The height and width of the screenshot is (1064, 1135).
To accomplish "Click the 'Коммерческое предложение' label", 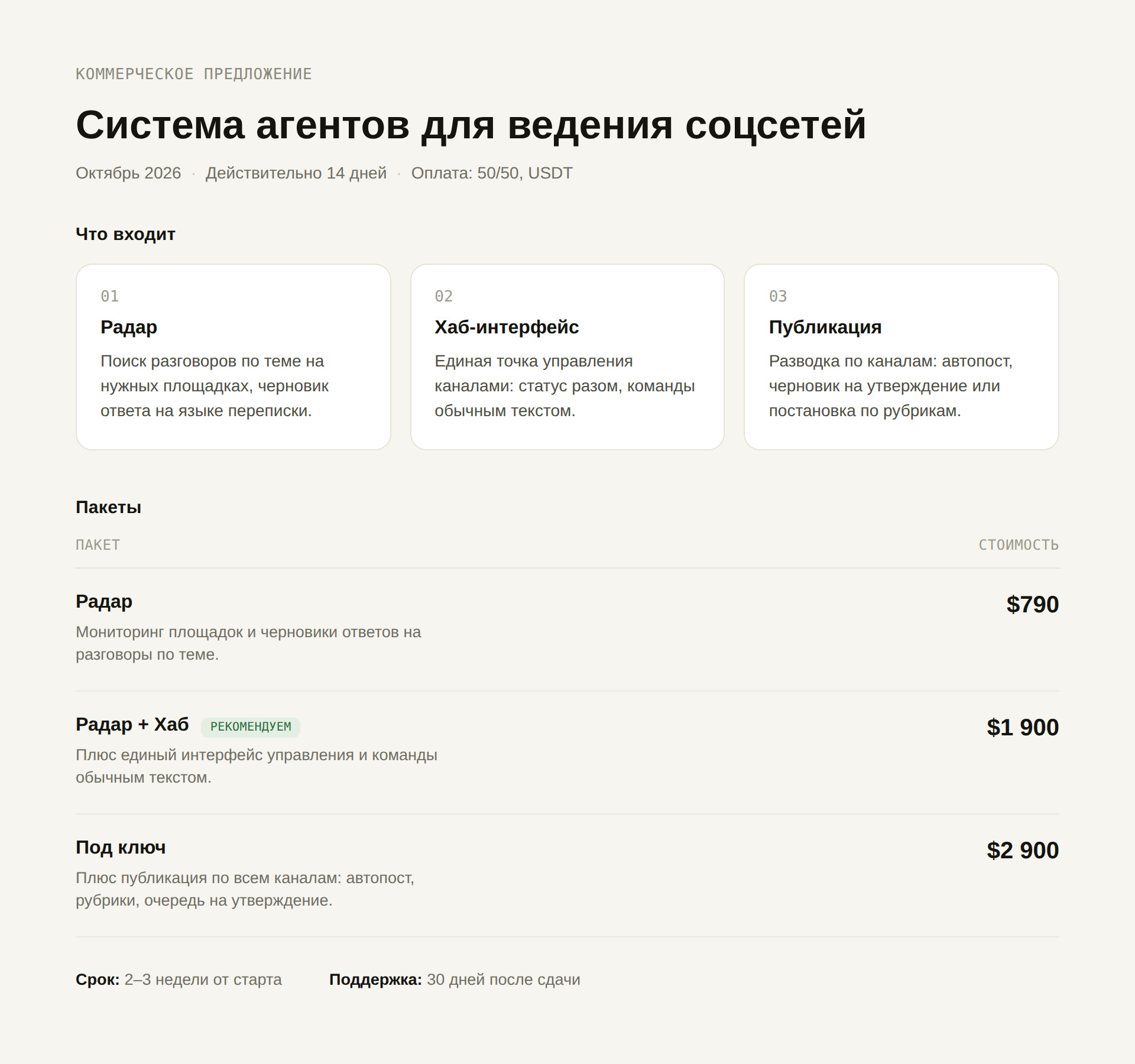I will (x=193, y=74).
